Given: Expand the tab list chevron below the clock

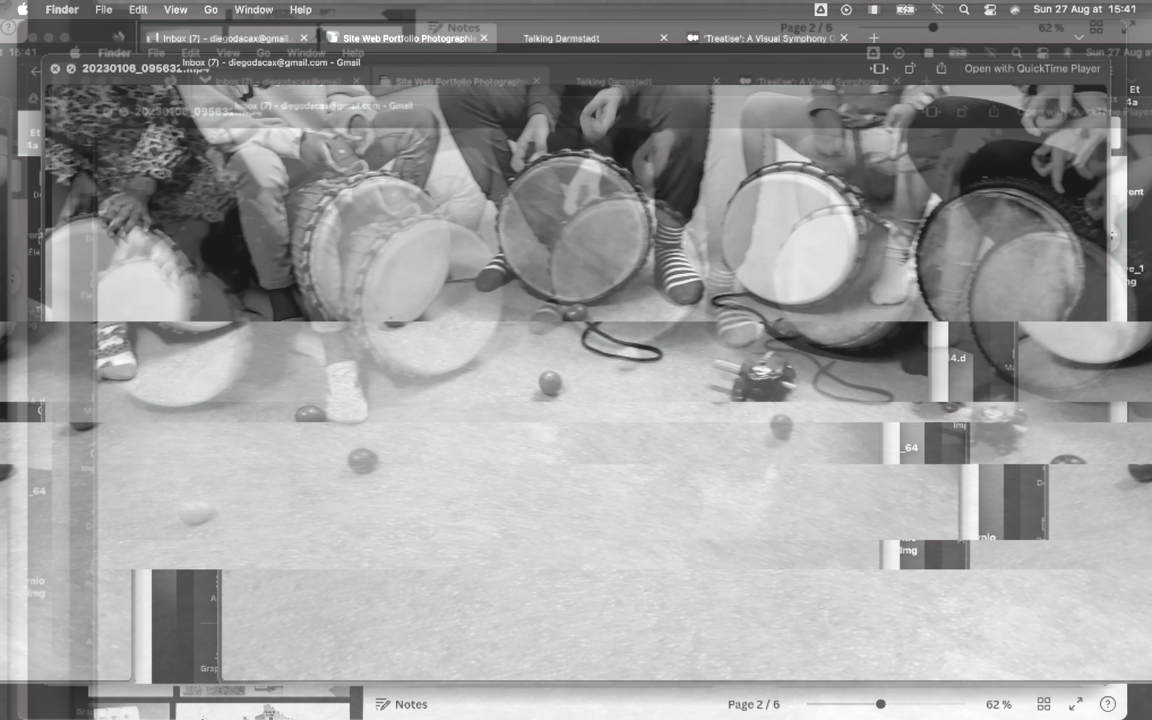Looking at the screenshot, I should coord(1078,37).
